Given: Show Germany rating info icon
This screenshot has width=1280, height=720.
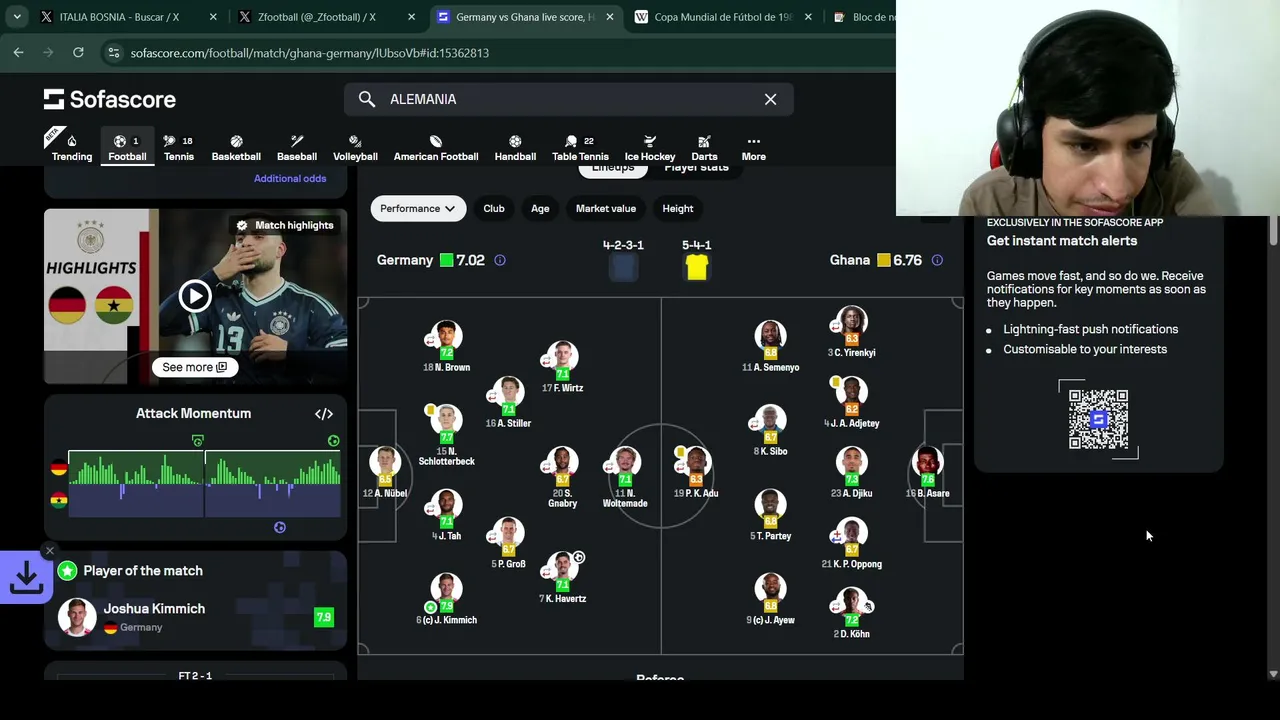Looking at the screenshot, I should pos(500,260).
